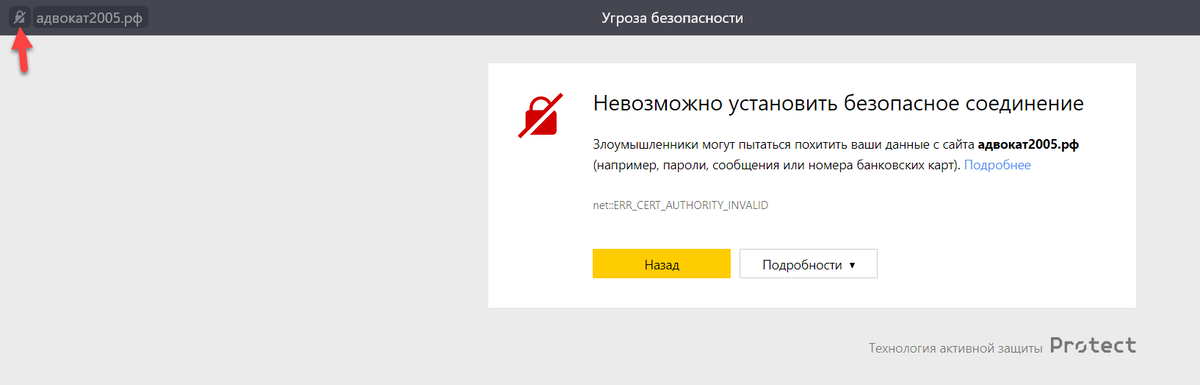Click the Угроза безопасности page title
Viewport: 1200px width, 385px height.
(672, 18)
